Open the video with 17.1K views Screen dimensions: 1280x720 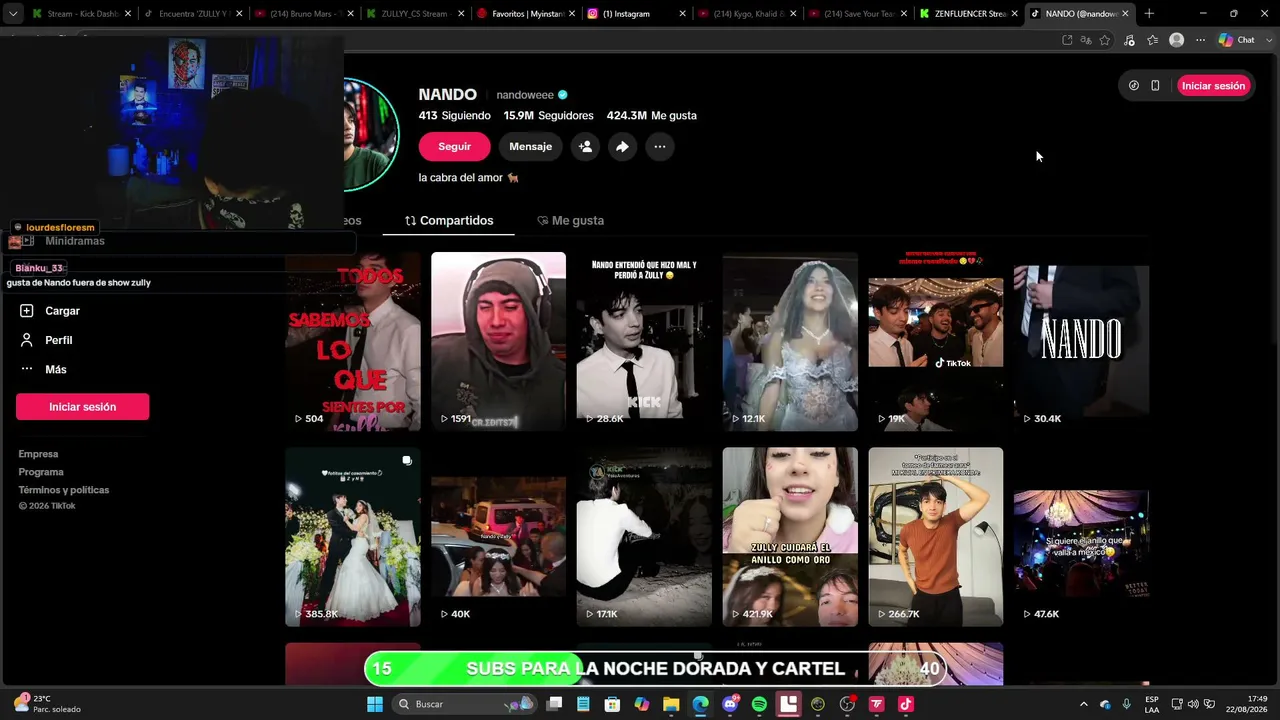pyautogui.click(x=644, y=537)
